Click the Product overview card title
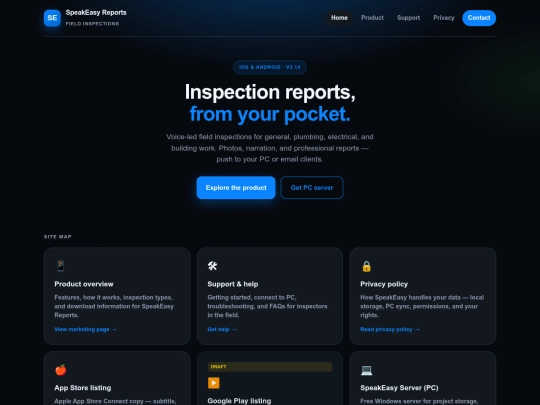 (x=84, y=284)
